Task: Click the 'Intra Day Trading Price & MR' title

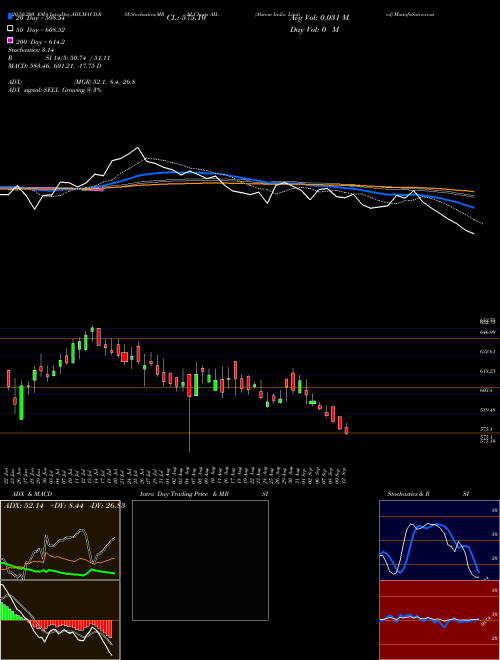Action: [184, 494]
